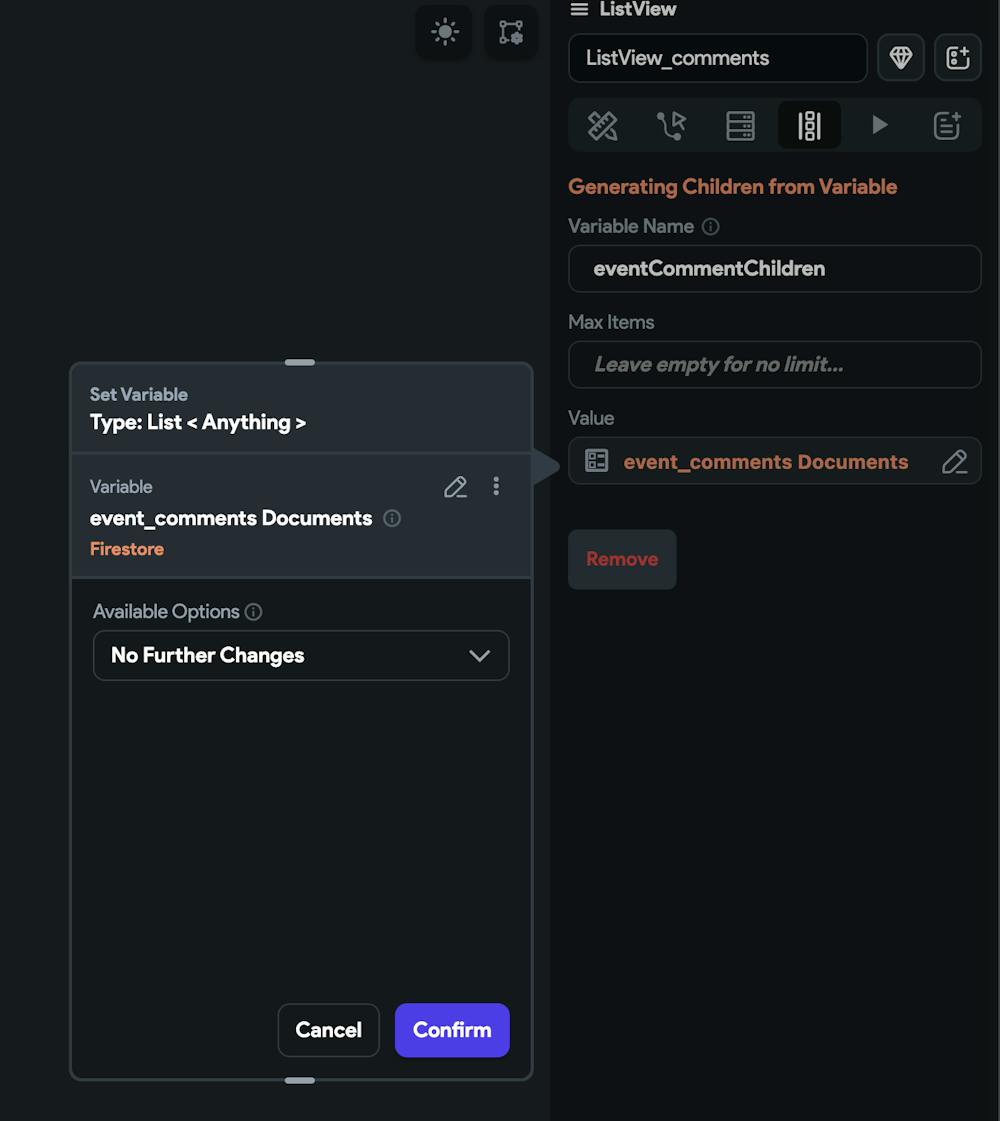Edit the event_comments Documents variable pencil
This screenshot has width=1000, height=1121.
pyautogui.click(x=455, y=487)
